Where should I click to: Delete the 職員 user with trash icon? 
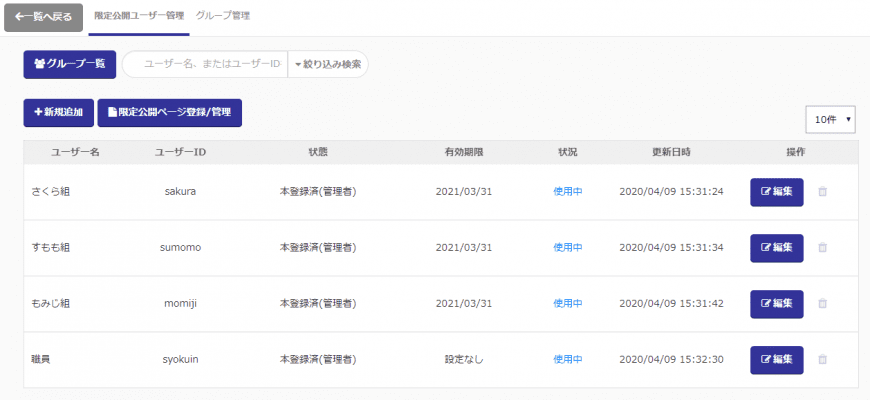tap(822, 360)
